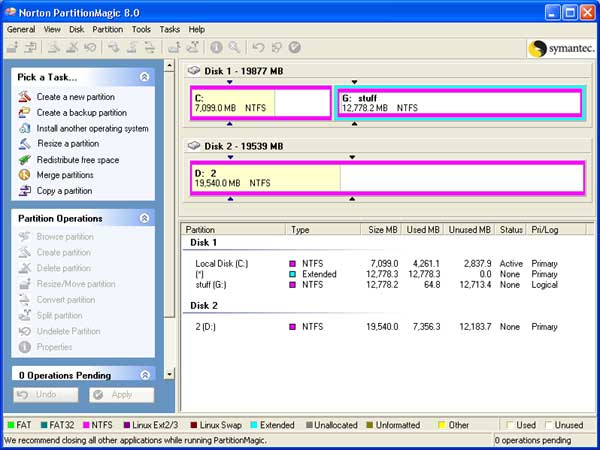Click the Redistribute free space icon
600x450 pixels.
pyautogui.click(x=24, y=160)
